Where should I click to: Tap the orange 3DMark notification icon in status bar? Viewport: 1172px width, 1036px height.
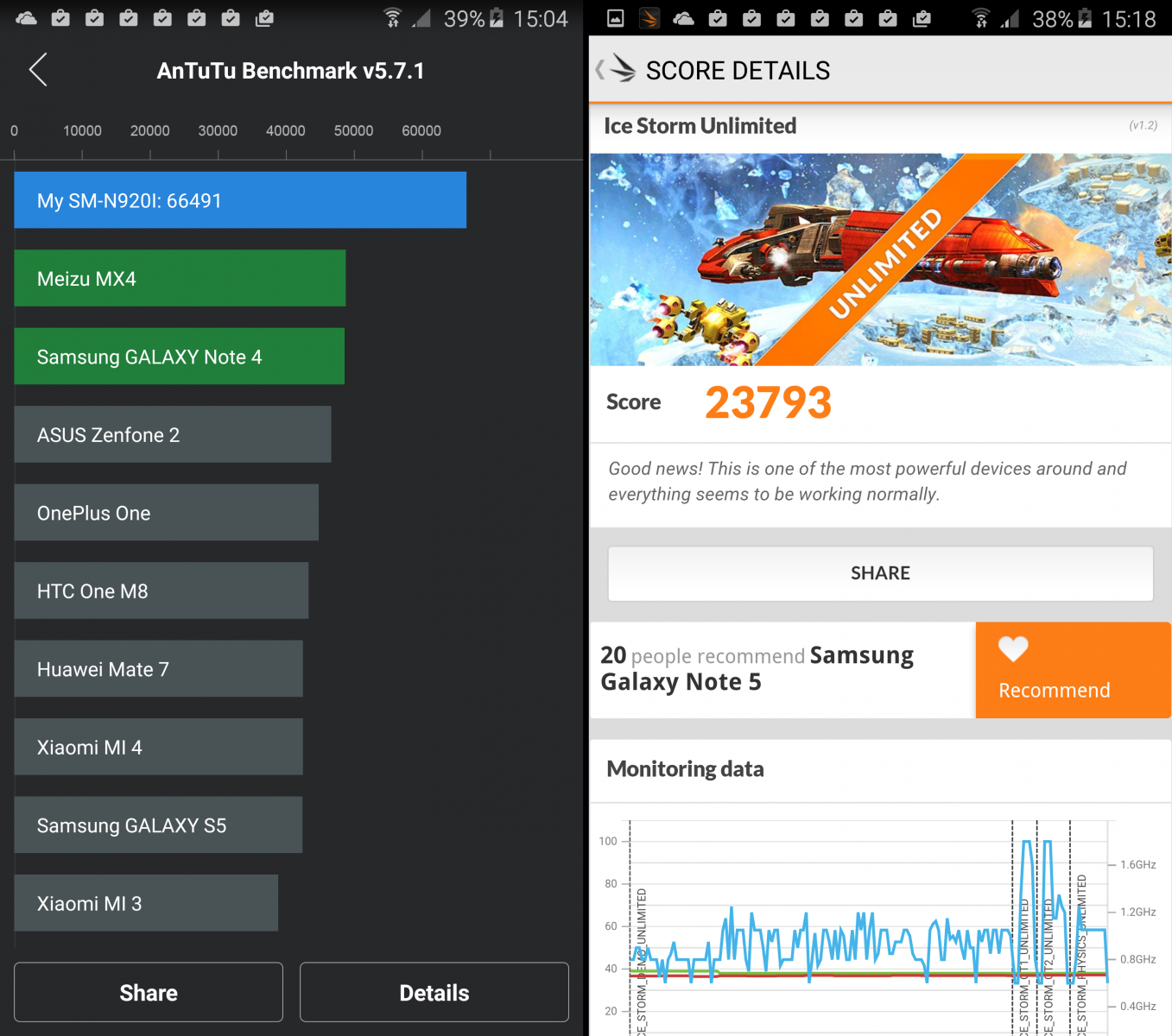coord(649,18)
